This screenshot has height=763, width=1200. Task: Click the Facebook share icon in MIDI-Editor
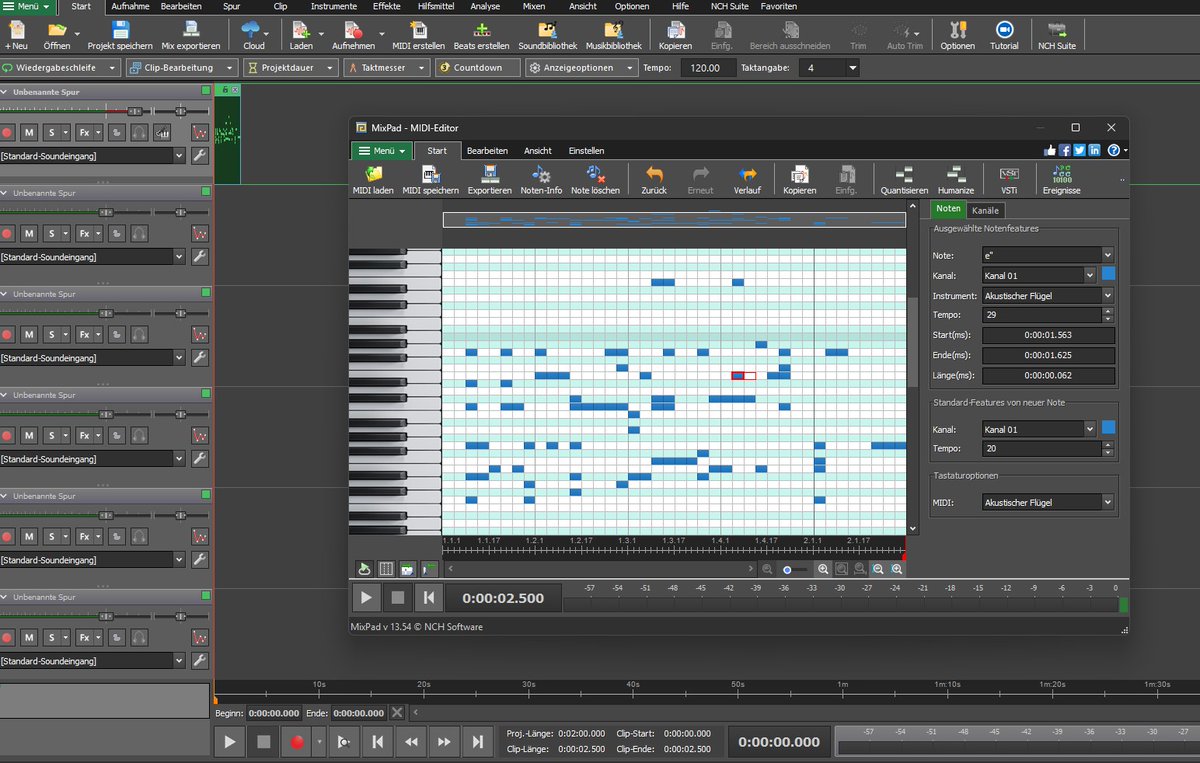[1065, 150]
